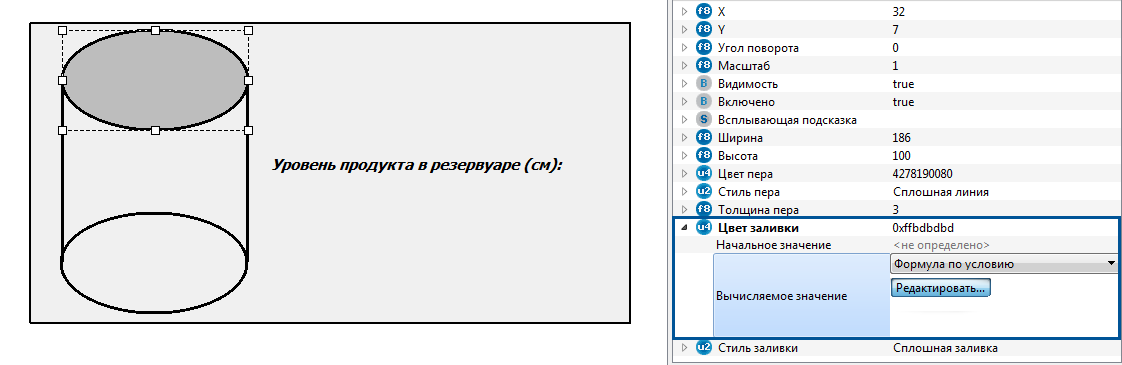Click the S icon of Всплывающая подсказка
Image resolution: width=1122 pixels, height=365 pixels.
click(x=704, y=120)
